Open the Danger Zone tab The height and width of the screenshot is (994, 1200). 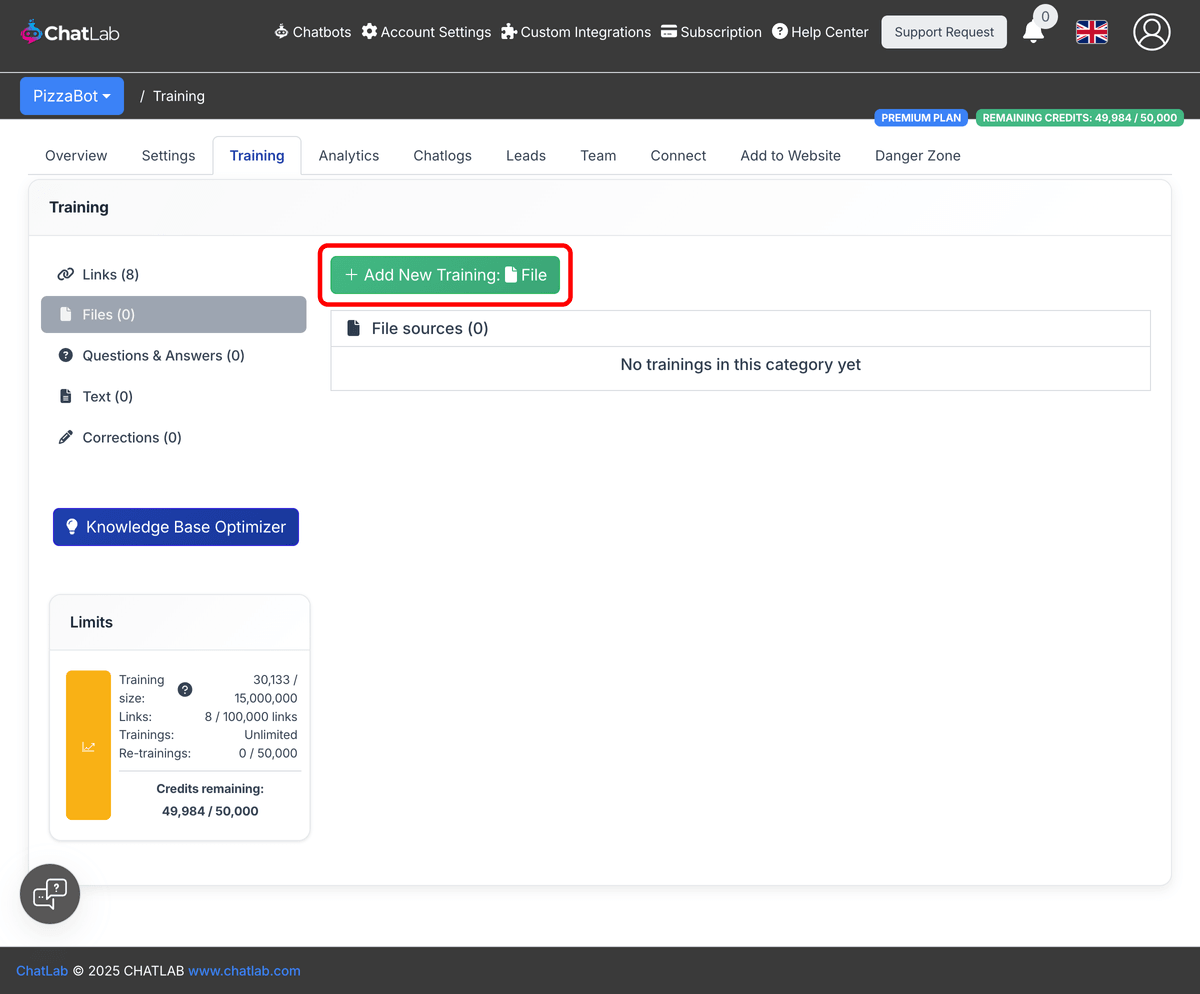917,155
